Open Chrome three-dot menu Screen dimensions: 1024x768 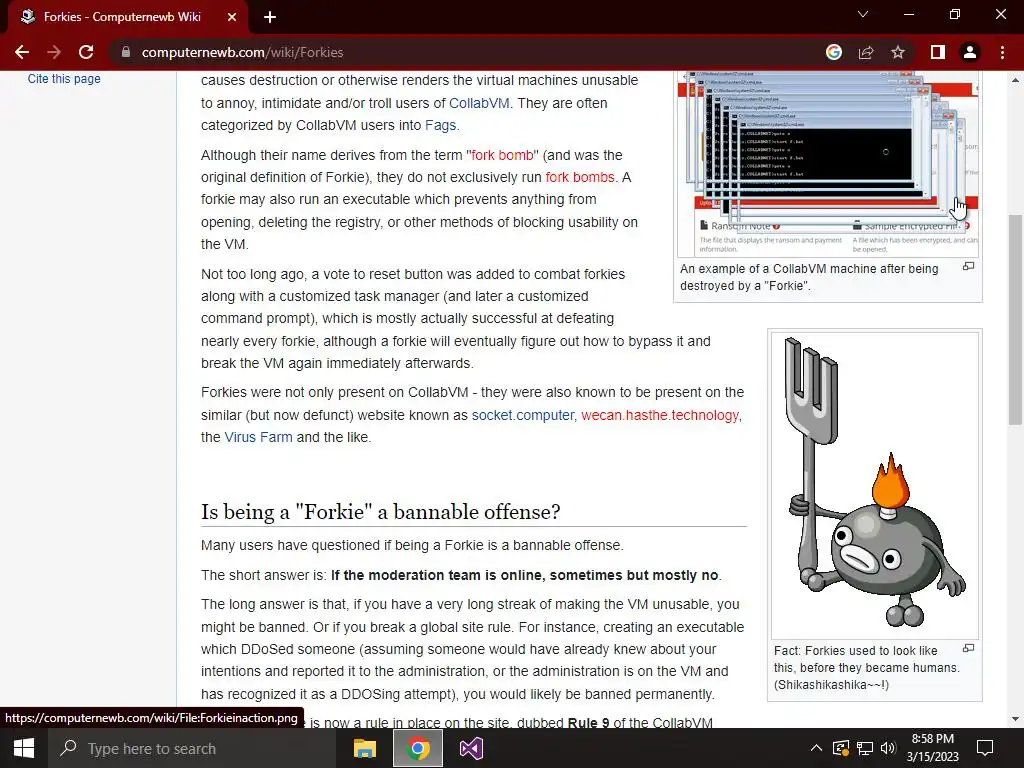pyautogui.click(x=1002, y=52)
